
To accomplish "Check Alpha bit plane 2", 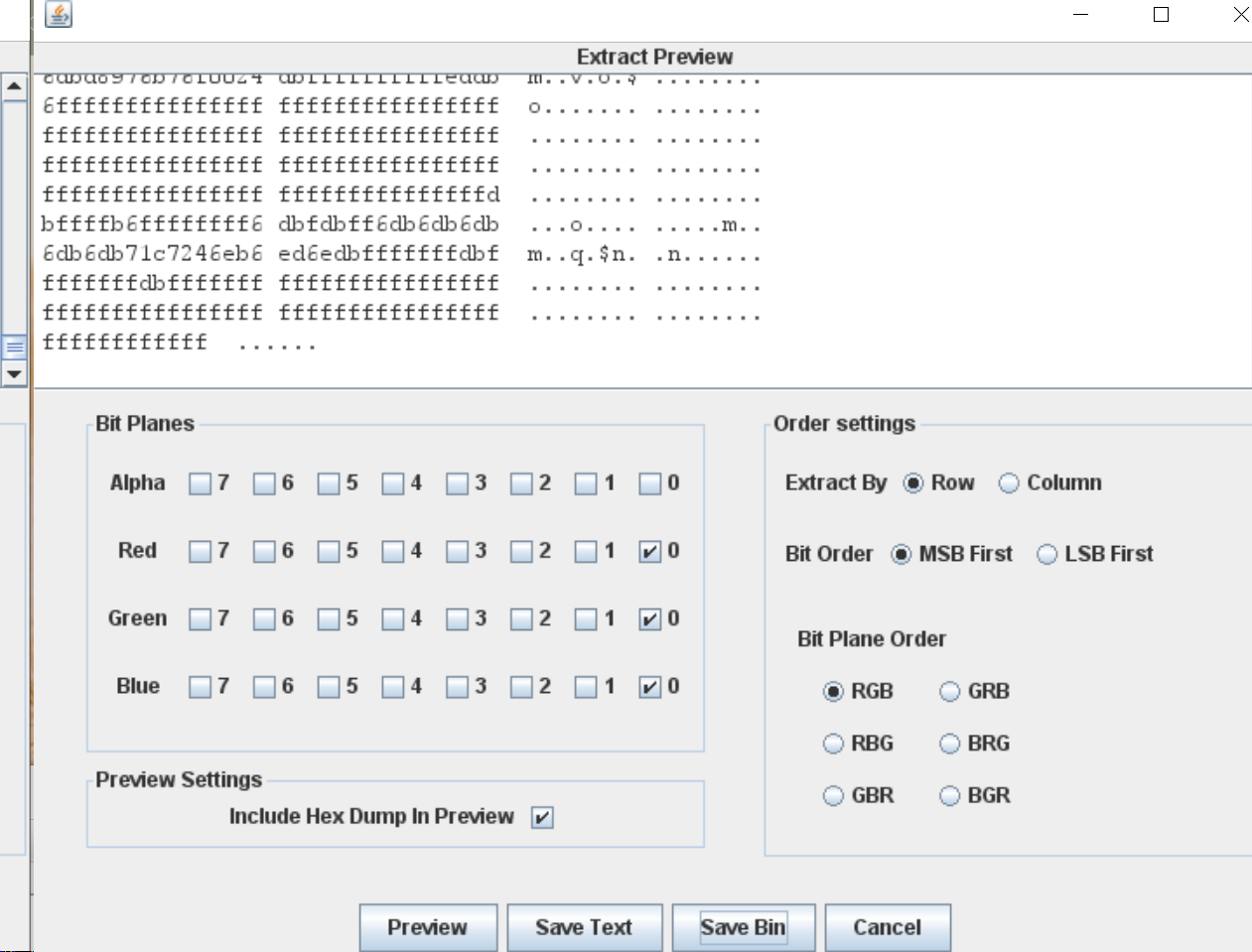I will tap(521, 483).
